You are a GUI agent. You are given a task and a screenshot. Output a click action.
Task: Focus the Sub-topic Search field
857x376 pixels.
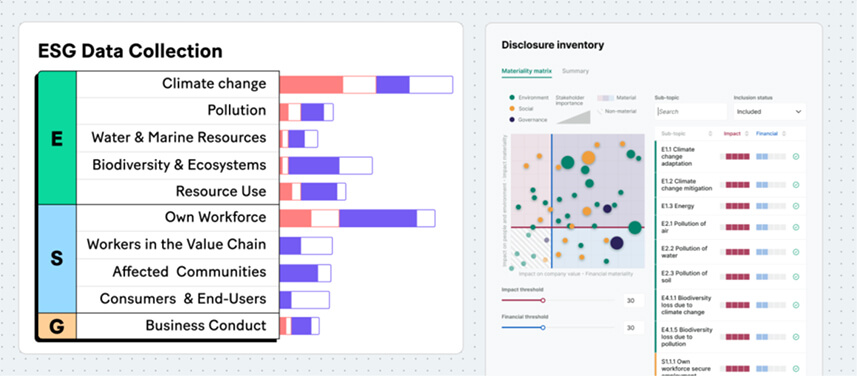click(x=691, y=111)
